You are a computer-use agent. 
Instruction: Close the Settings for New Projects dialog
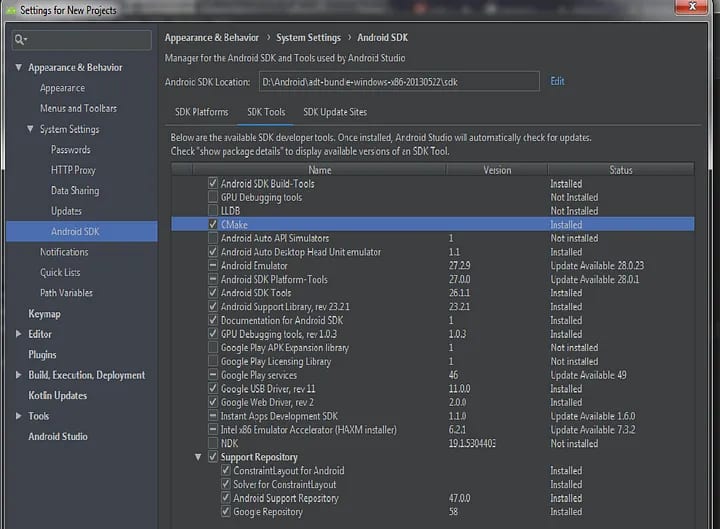coord(692,6)
